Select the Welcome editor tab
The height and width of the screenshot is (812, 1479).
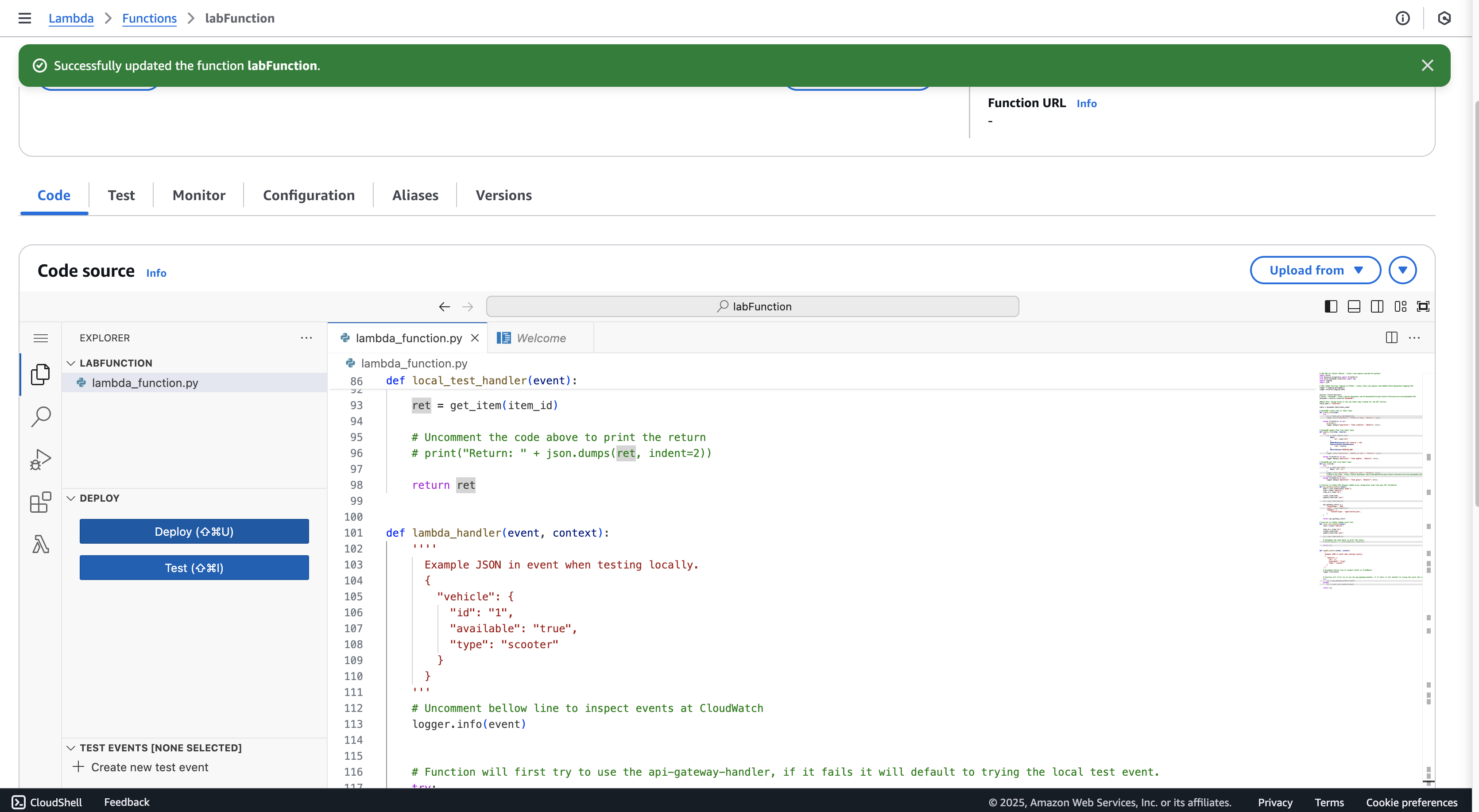pyautogui.click(x=540, y=338)
